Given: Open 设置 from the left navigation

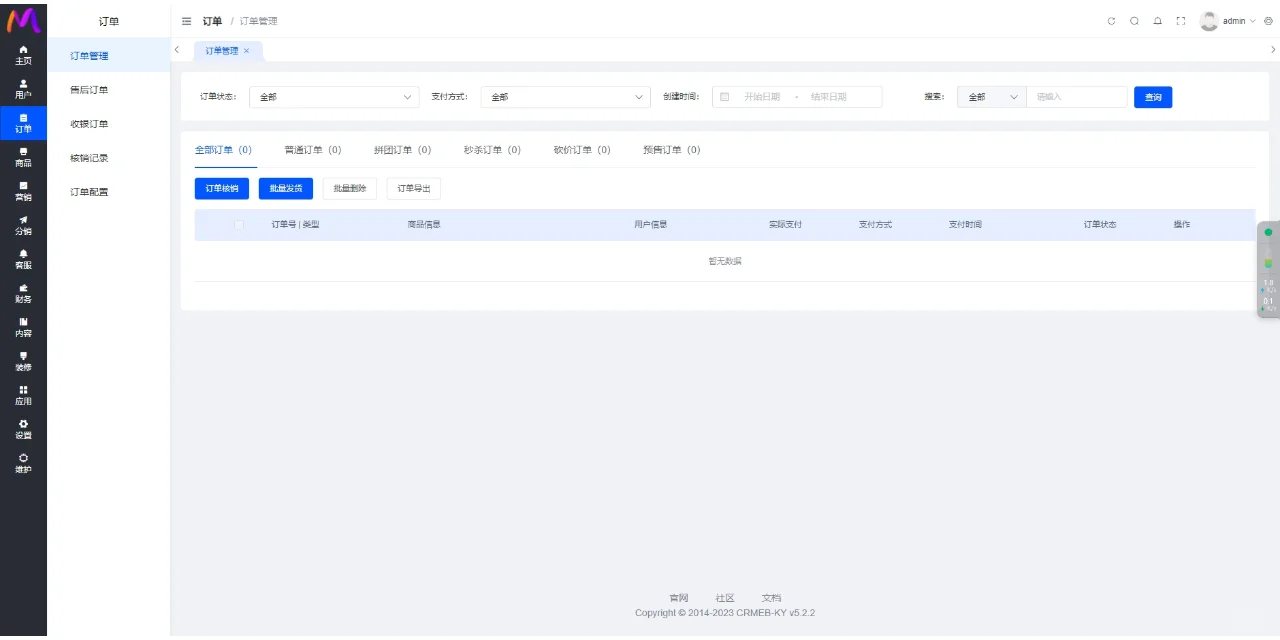Looking at the screenshot, I should [23, 429].
